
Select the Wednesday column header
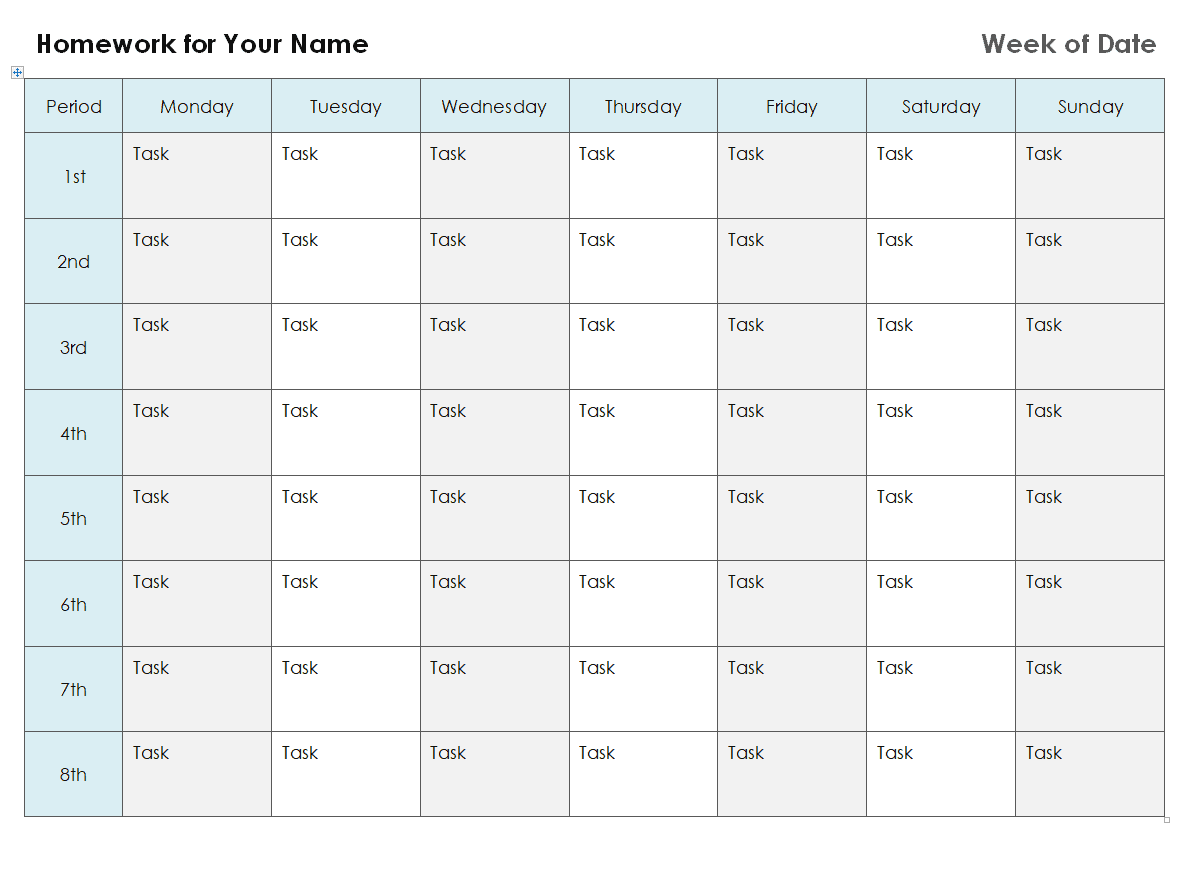(x=494, y=106)
